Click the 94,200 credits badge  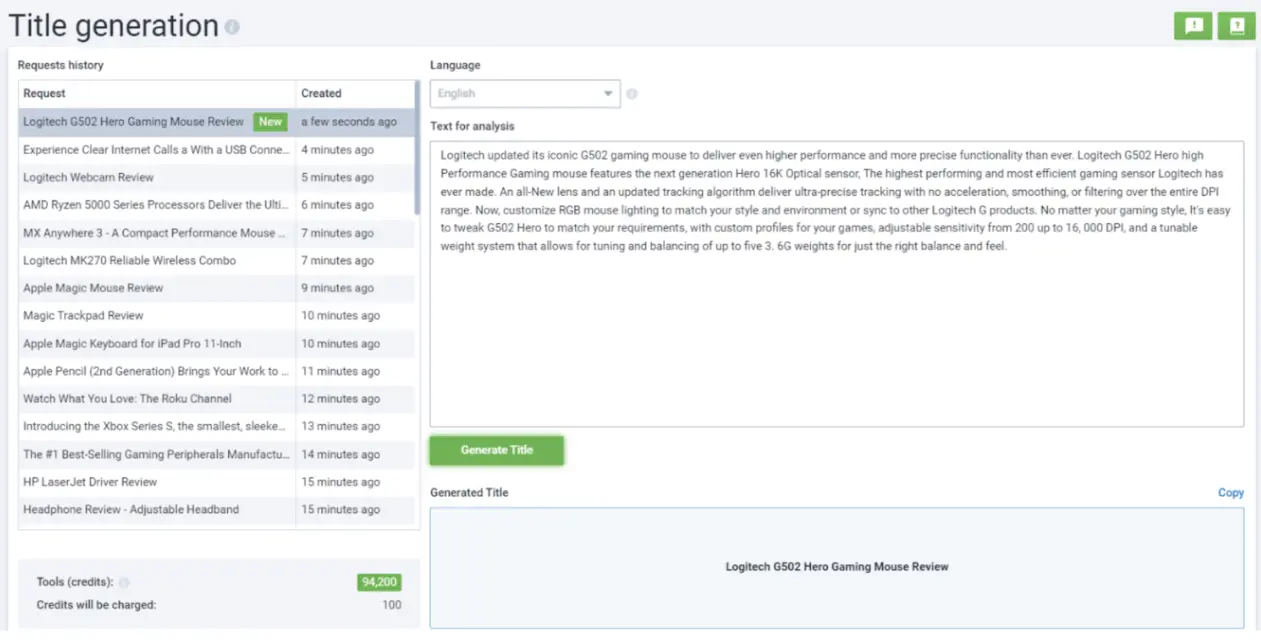[x=379, y=583]
